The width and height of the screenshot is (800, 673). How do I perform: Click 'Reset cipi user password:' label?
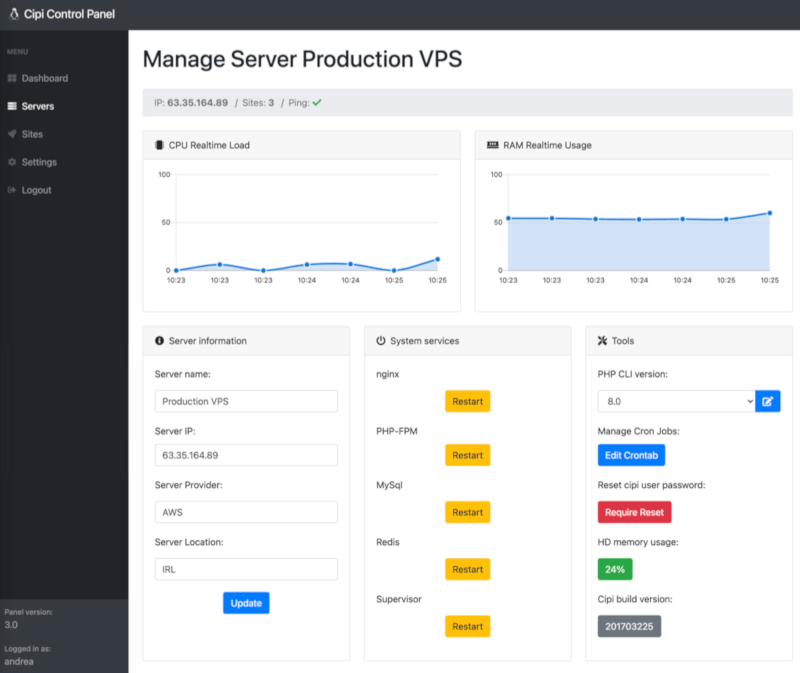coord(651,485)
